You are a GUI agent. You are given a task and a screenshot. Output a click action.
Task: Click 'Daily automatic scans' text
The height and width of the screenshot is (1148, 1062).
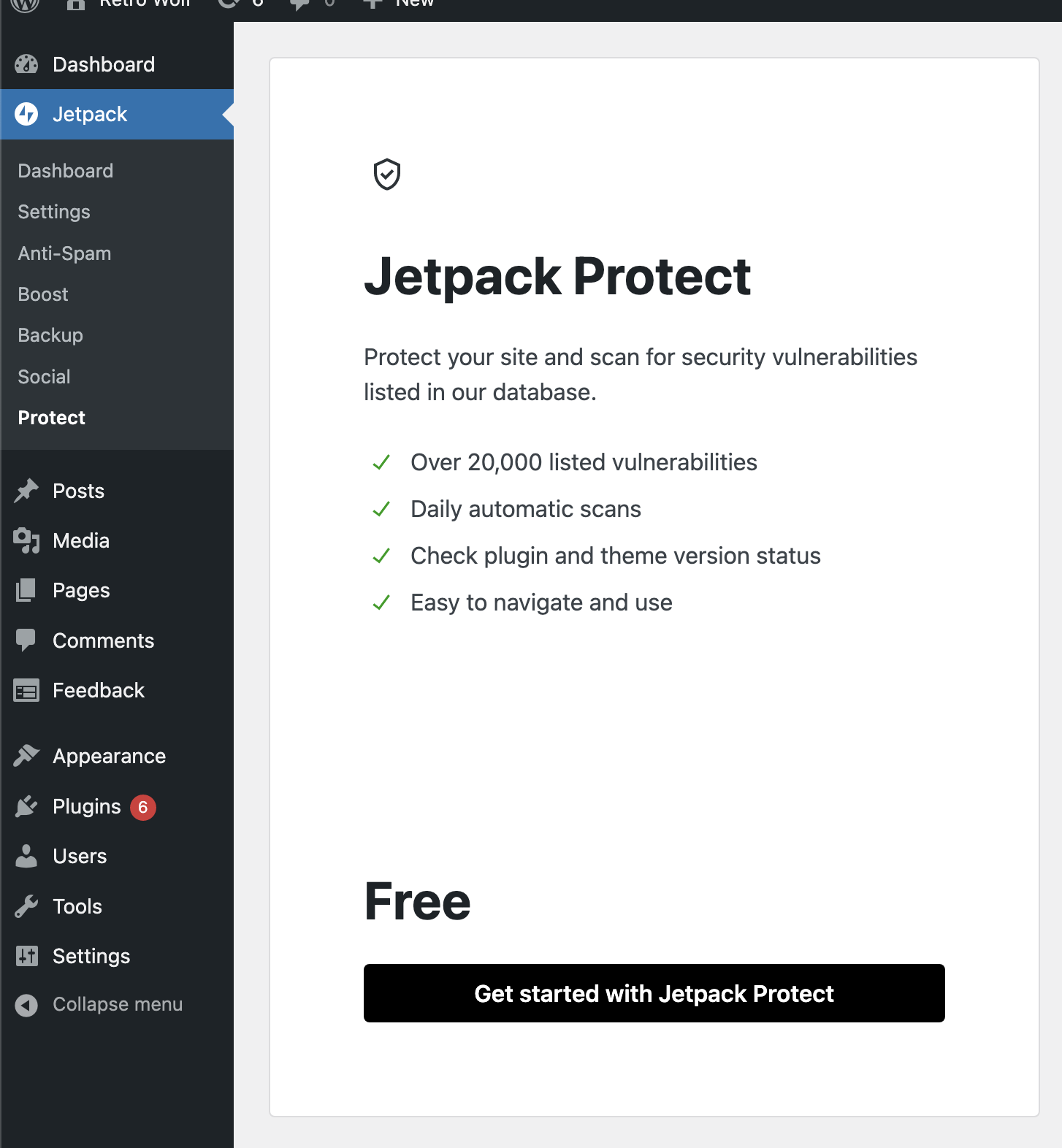click(526, 509)
